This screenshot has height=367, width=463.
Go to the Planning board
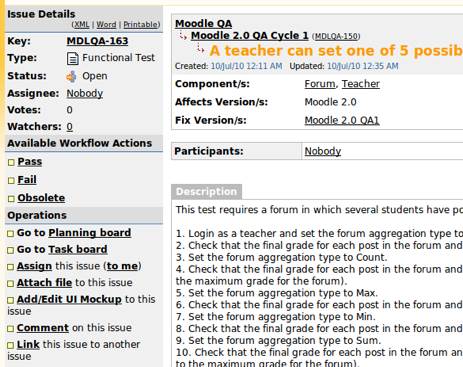click(x=90, y=233)
